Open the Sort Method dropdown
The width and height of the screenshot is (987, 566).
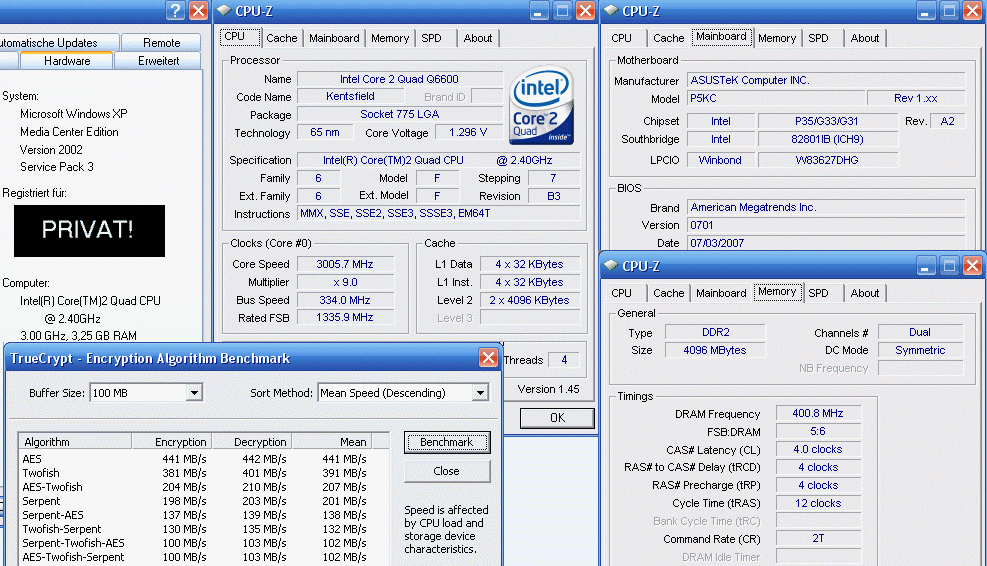[x=480, y=393]
